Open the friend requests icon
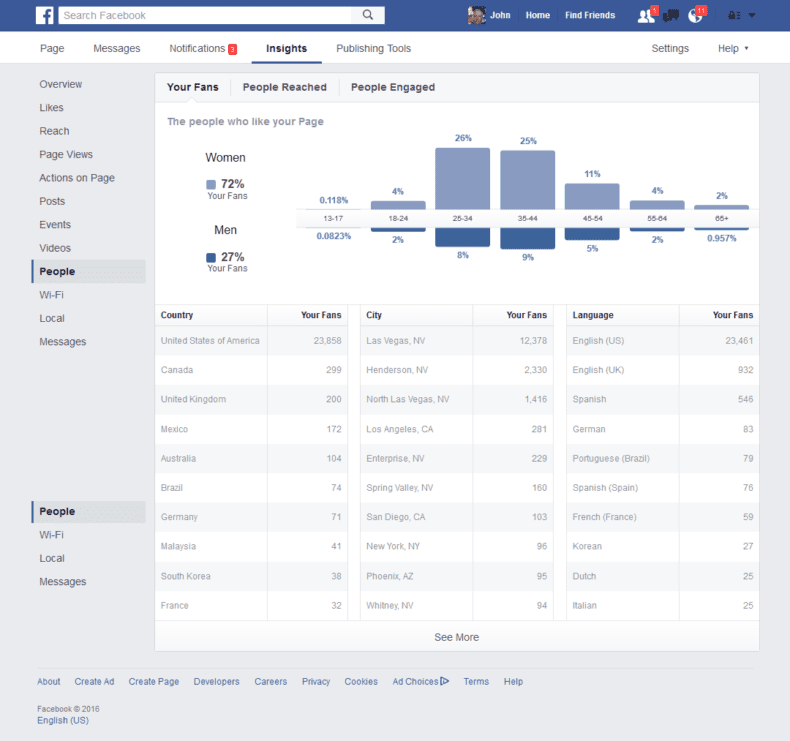This screenshot has height=741, width=790. (x=646, y=15)
